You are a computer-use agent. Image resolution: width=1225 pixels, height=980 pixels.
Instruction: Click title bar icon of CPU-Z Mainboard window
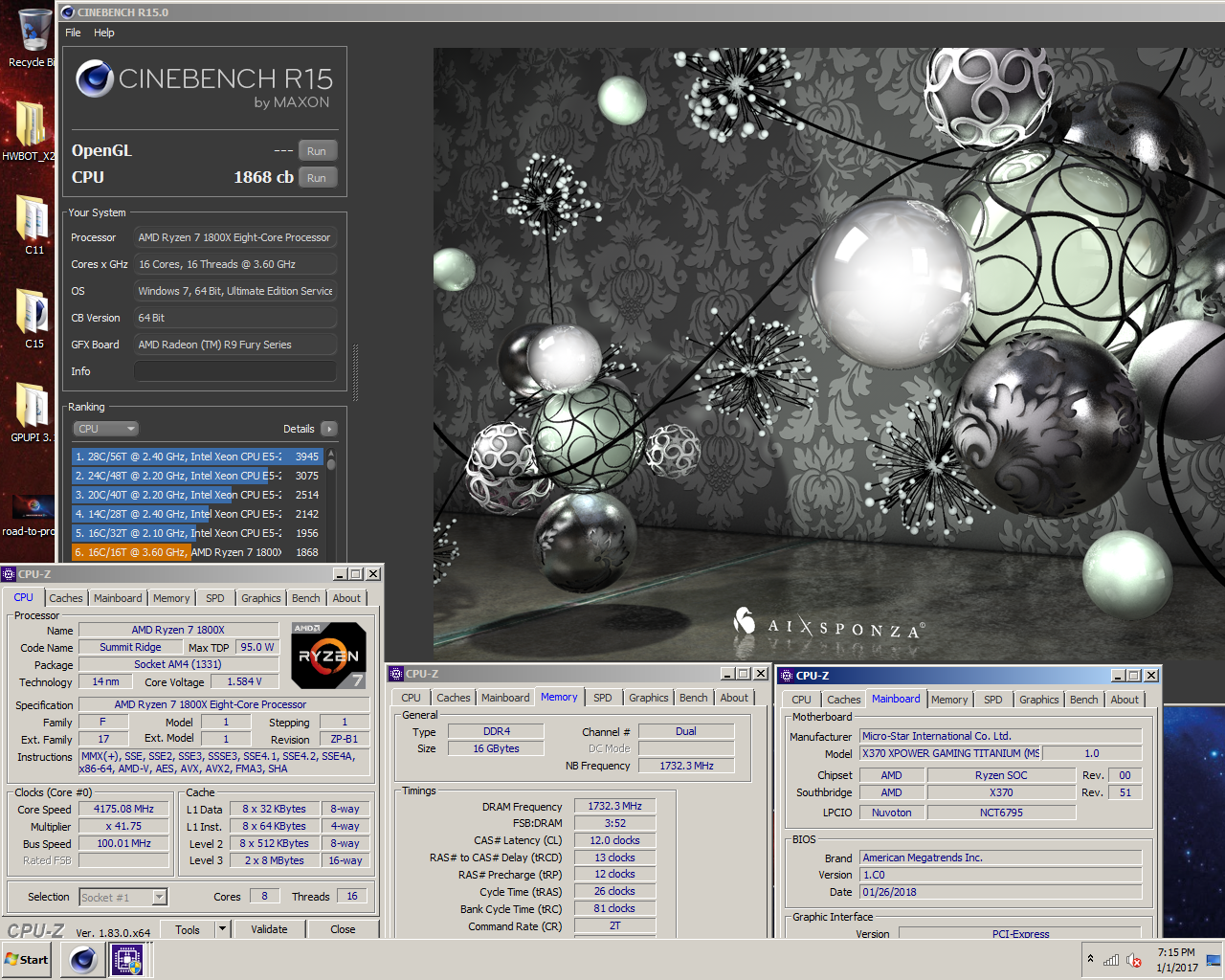click(786, 676)
